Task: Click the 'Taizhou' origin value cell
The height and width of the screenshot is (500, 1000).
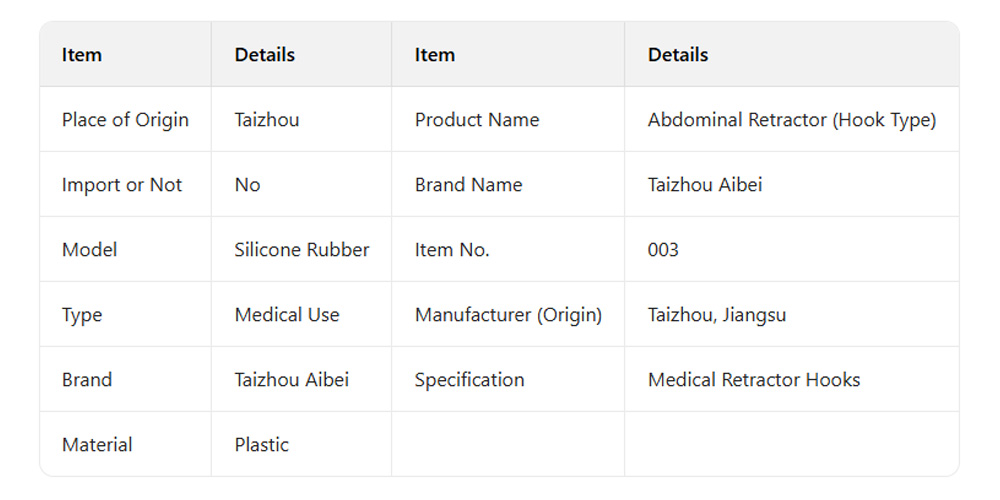Action: (267, 120)
